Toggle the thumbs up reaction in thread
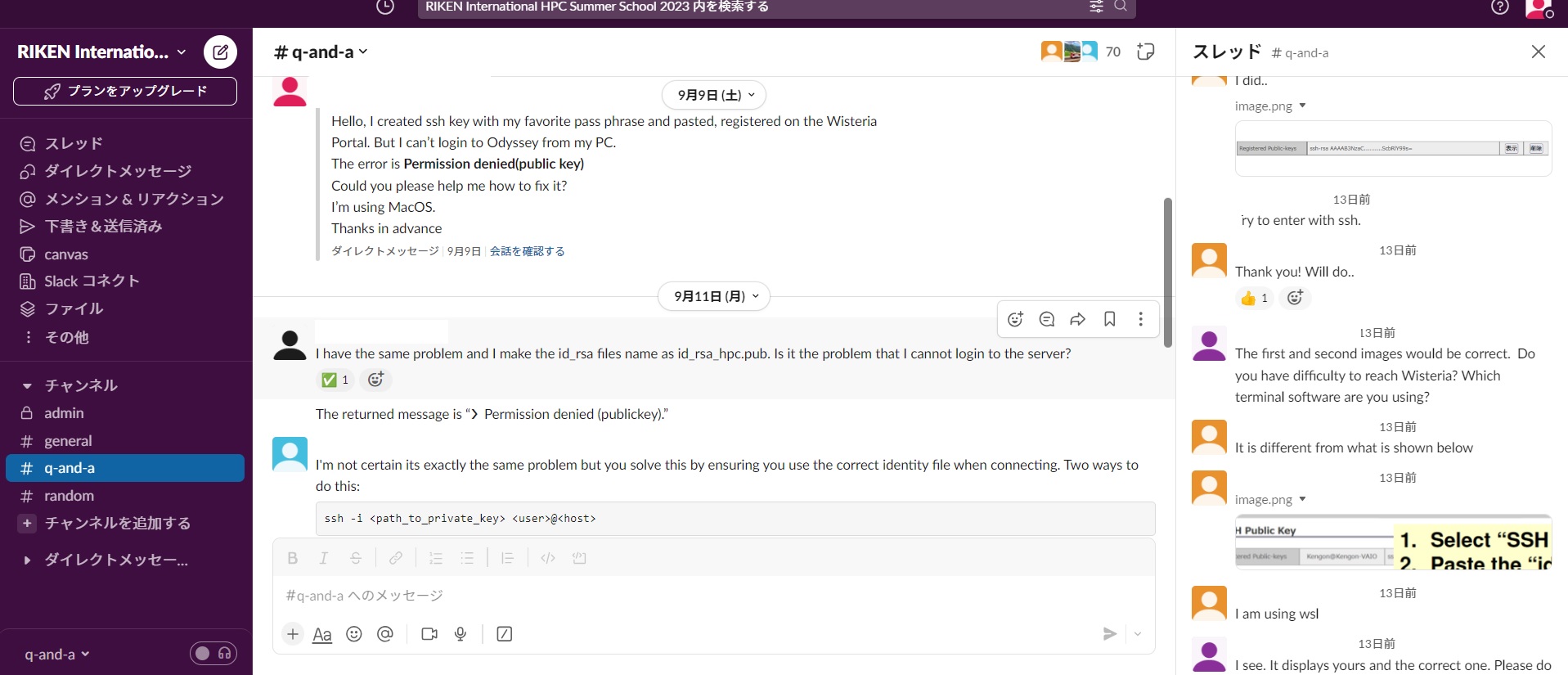Screen dimensions: 1568x675 [x=1254, y=298]
